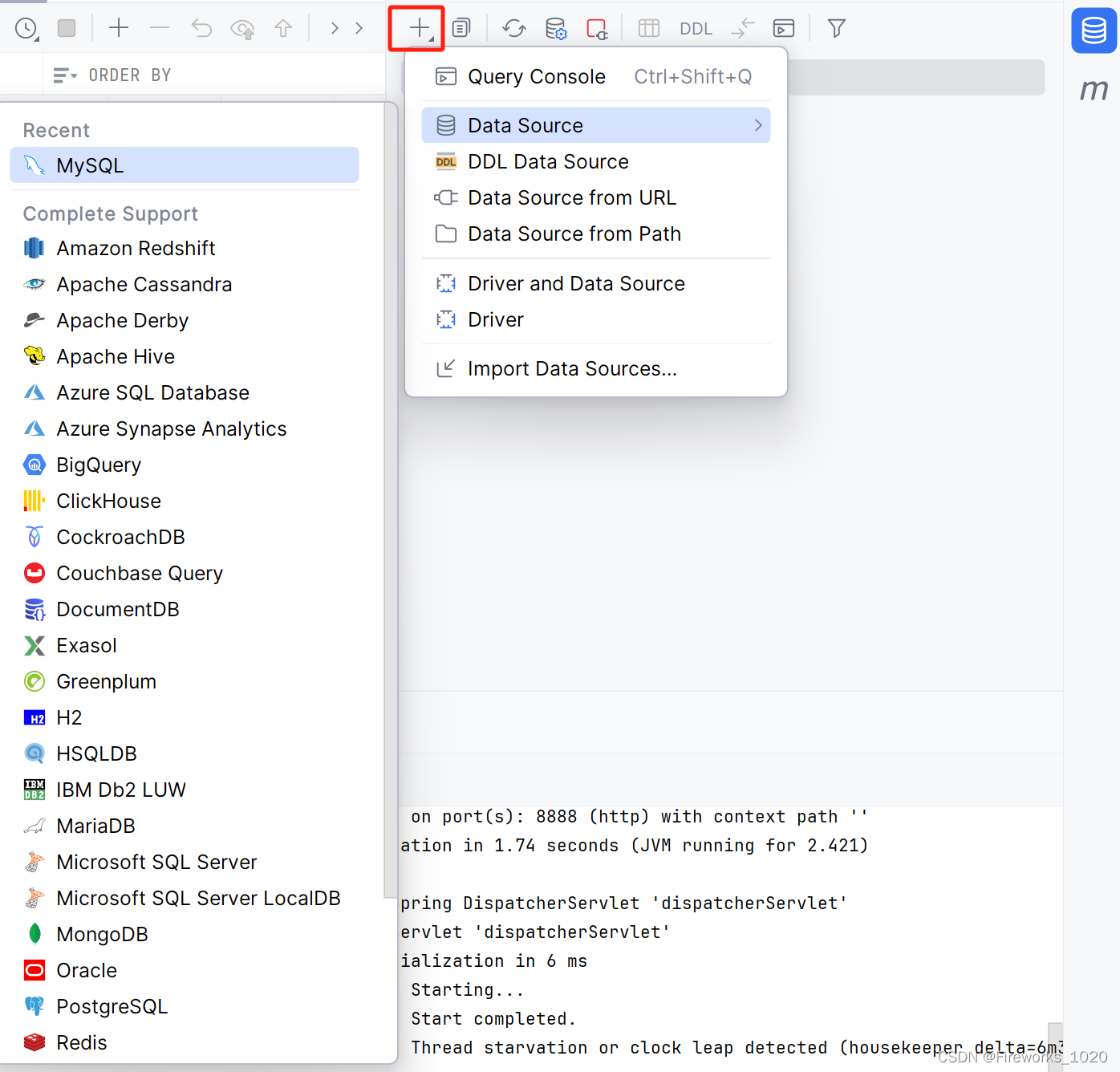Open the Database tool window icon
The image size is (1120, 1072).
(1094, 30)
